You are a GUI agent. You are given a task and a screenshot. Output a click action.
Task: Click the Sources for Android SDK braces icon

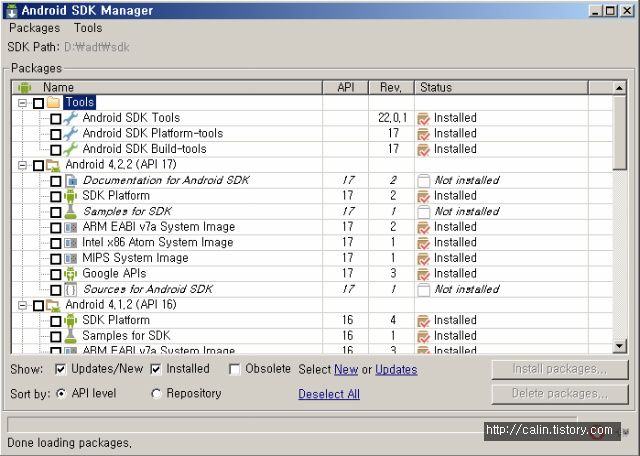tap(71, 290)
